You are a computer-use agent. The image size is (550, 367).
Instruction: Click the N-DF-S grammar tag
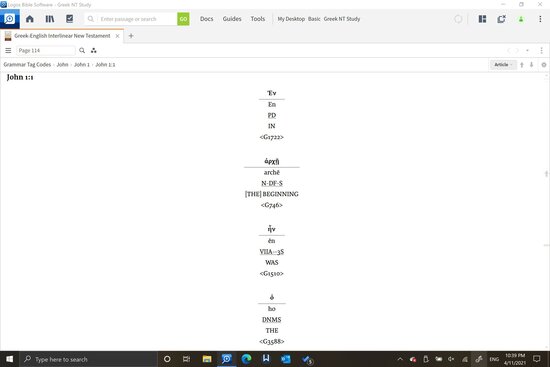click(272, 183)
